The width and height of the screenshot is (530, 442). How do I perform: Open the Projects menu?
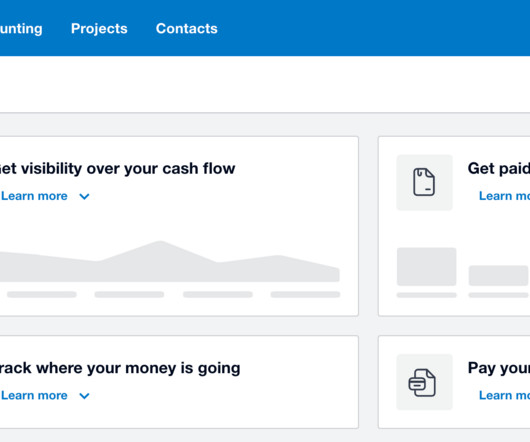pyautogui.click(x=99, y=28)
